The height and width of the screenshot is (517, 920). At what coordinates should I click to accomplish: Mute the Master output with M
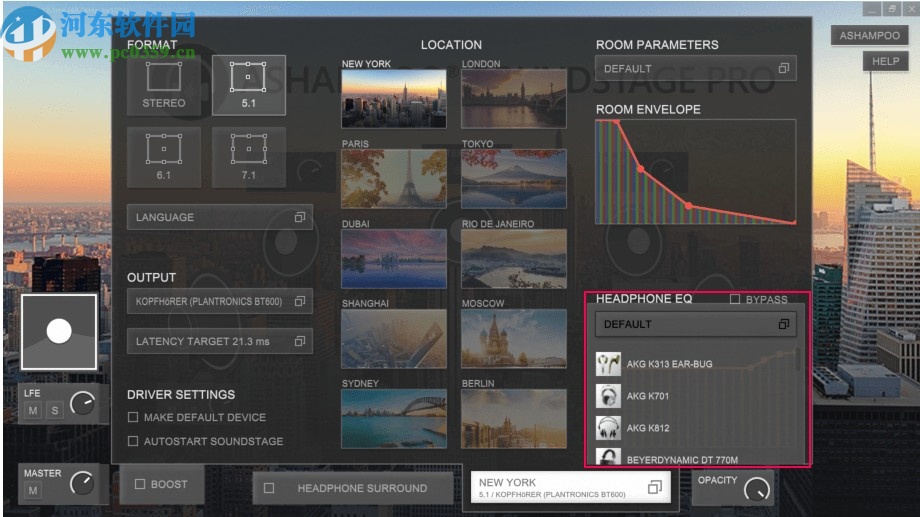tap(33, 490)
